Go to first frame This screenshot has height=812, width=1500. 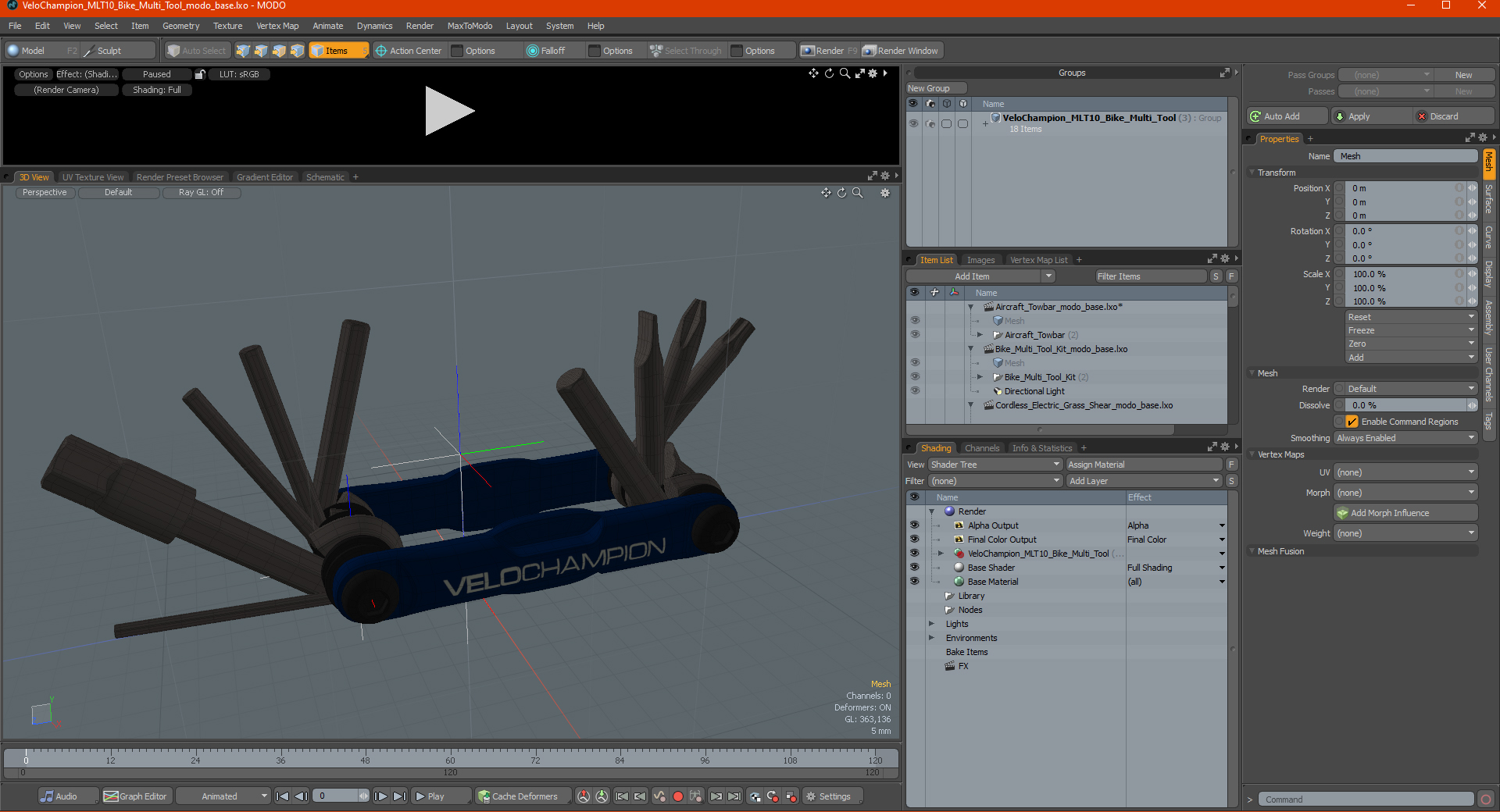(x=283, y=796)
